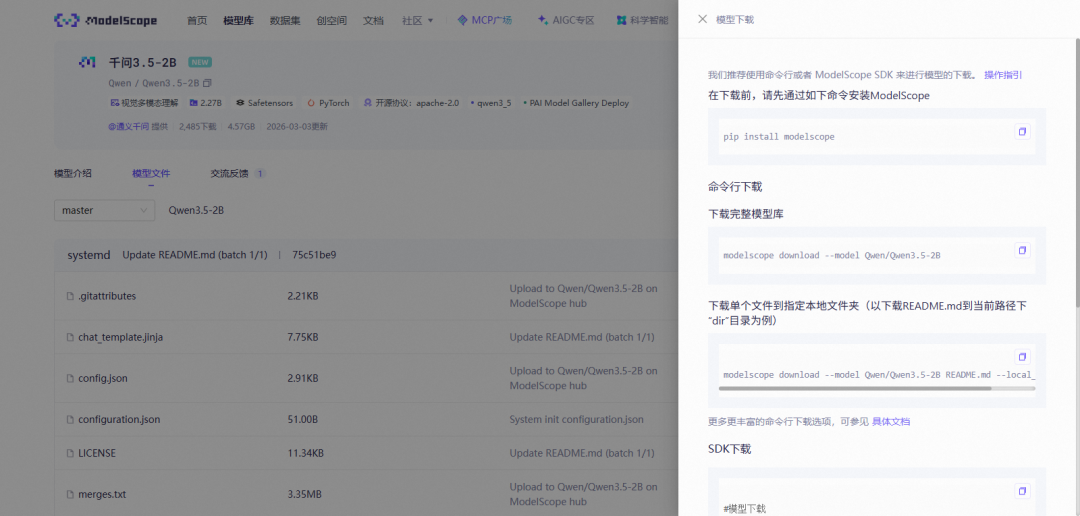Screen dimensions: 1080x516
Task: Click the systemd author name
Action: tap(89, 255)
